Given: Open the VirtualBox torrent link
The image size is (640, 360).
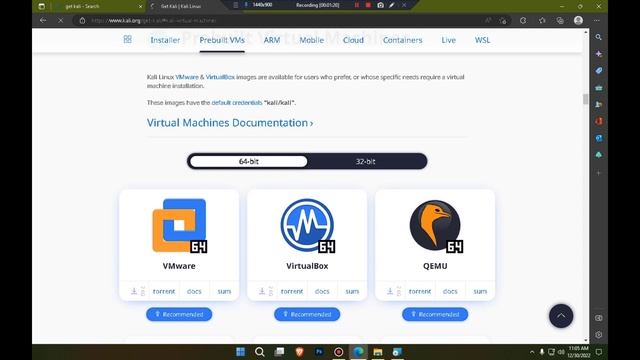Looking at the screenshot, I should tap(292, 291).
